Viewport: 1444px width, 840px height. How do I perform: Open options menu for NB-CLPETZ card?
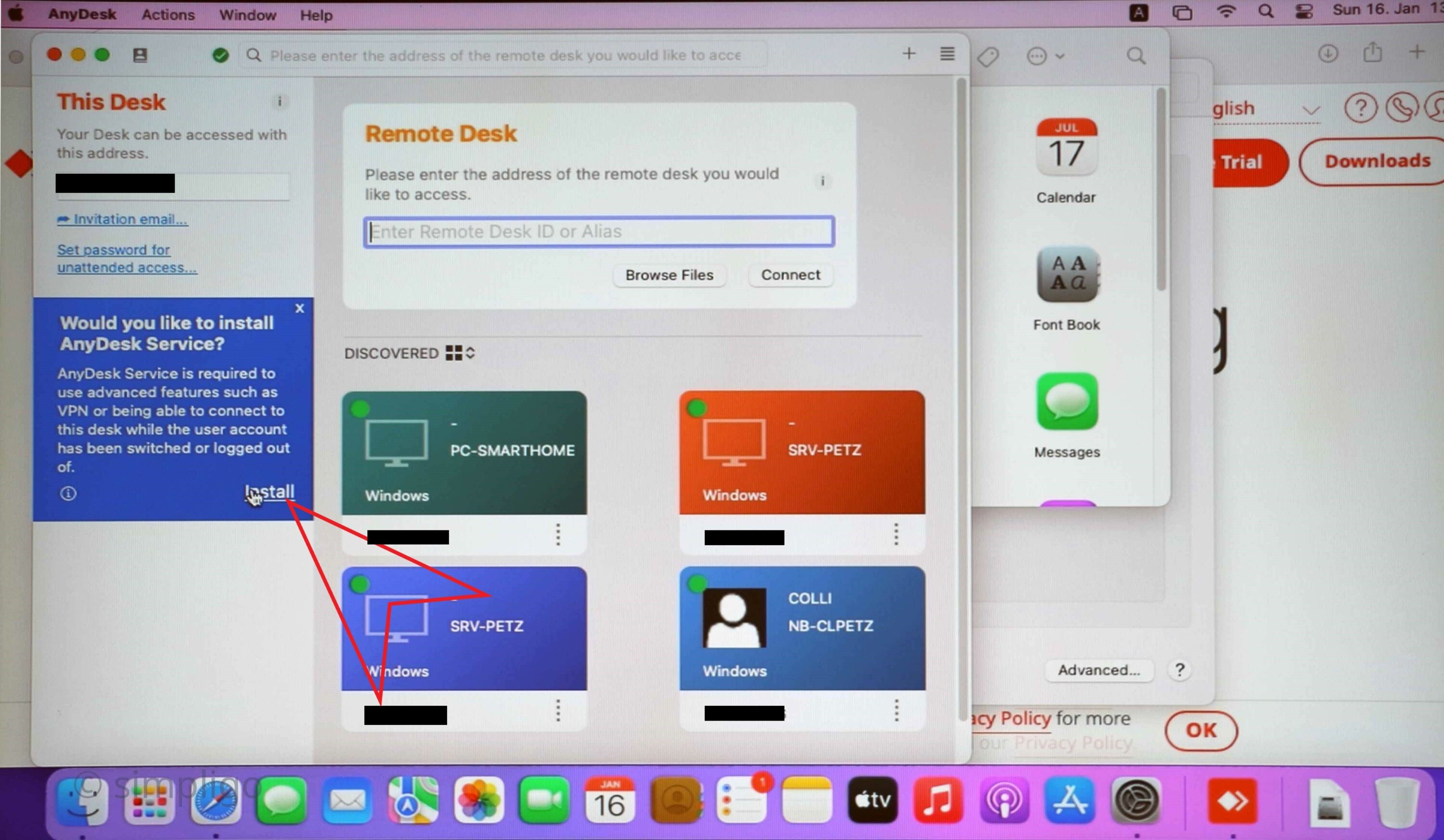(896, 710)
